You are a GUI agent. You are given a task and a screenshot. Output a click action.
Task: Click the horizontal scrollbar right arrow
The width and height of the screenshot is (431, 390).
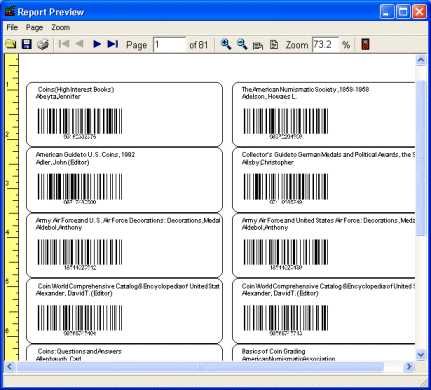point(409,367)
